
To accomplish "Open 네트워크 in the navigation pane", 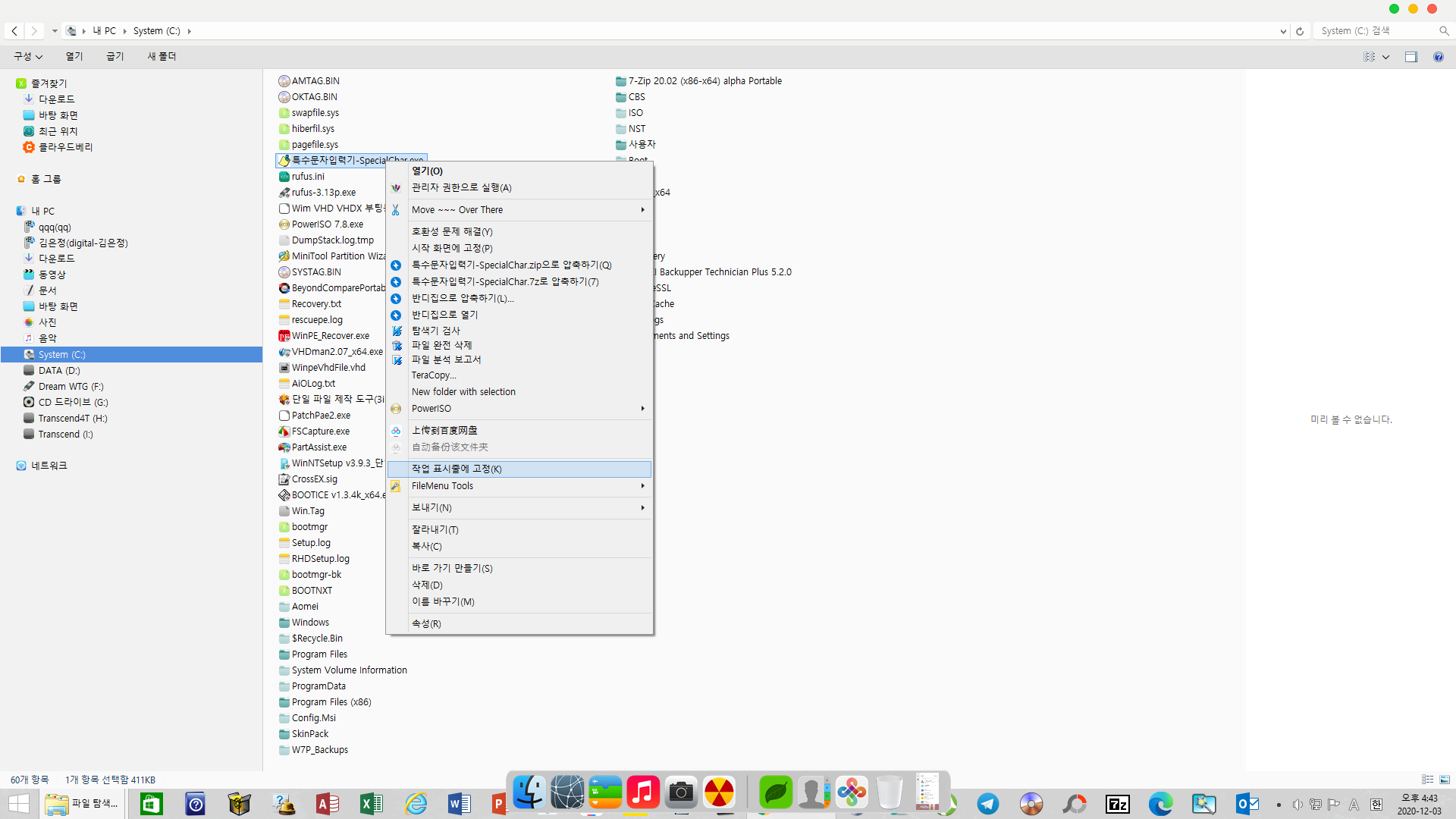I will (49, 466).
